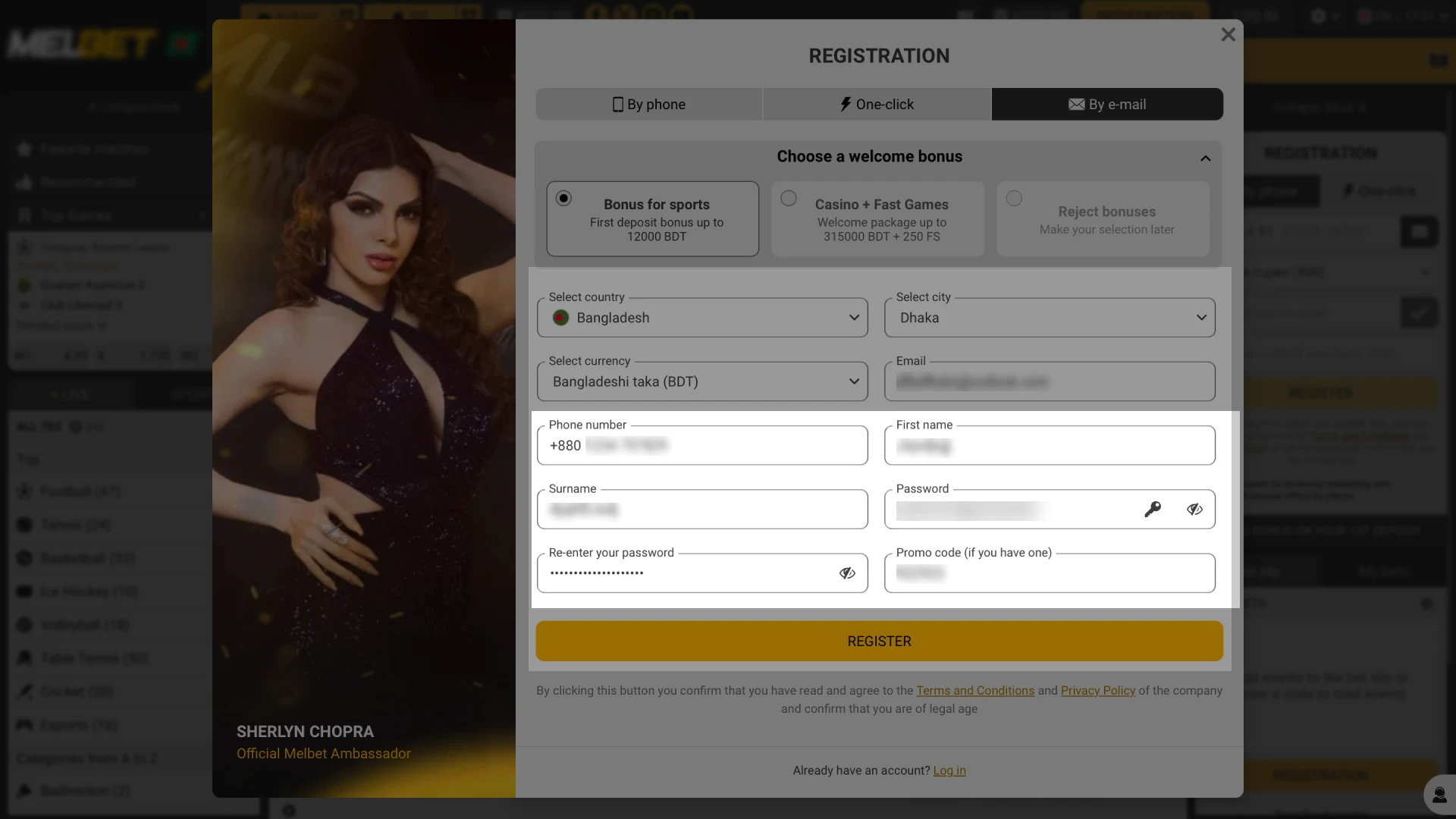Collapse the Choose a welcome bonus section
Screen dimensions: 1456x819
pyautogui.click(x=1205, y=158)
